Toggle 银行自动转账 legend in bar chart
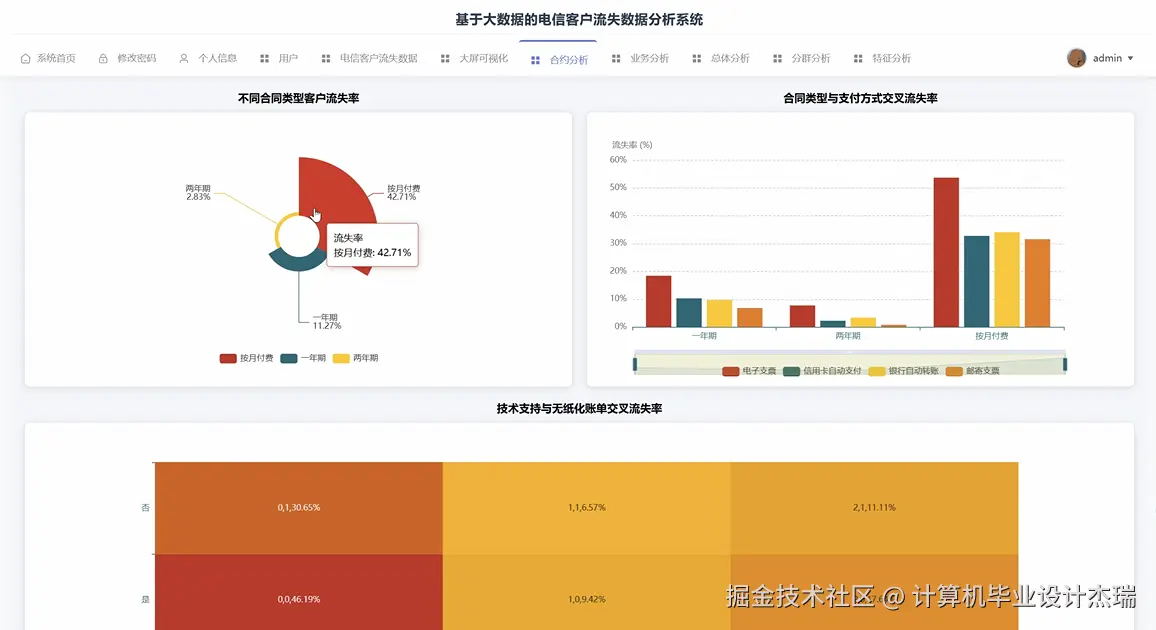Viewport: 1156px width, 630px height. click(x=904, y=371)
